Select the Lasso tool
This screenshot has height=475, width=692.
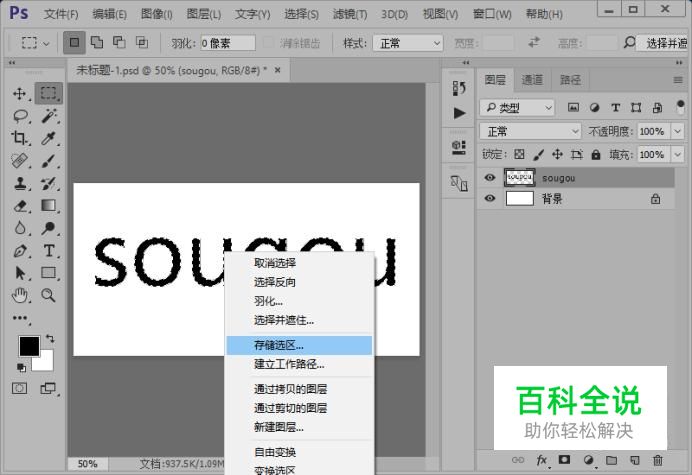pos(20,116)
